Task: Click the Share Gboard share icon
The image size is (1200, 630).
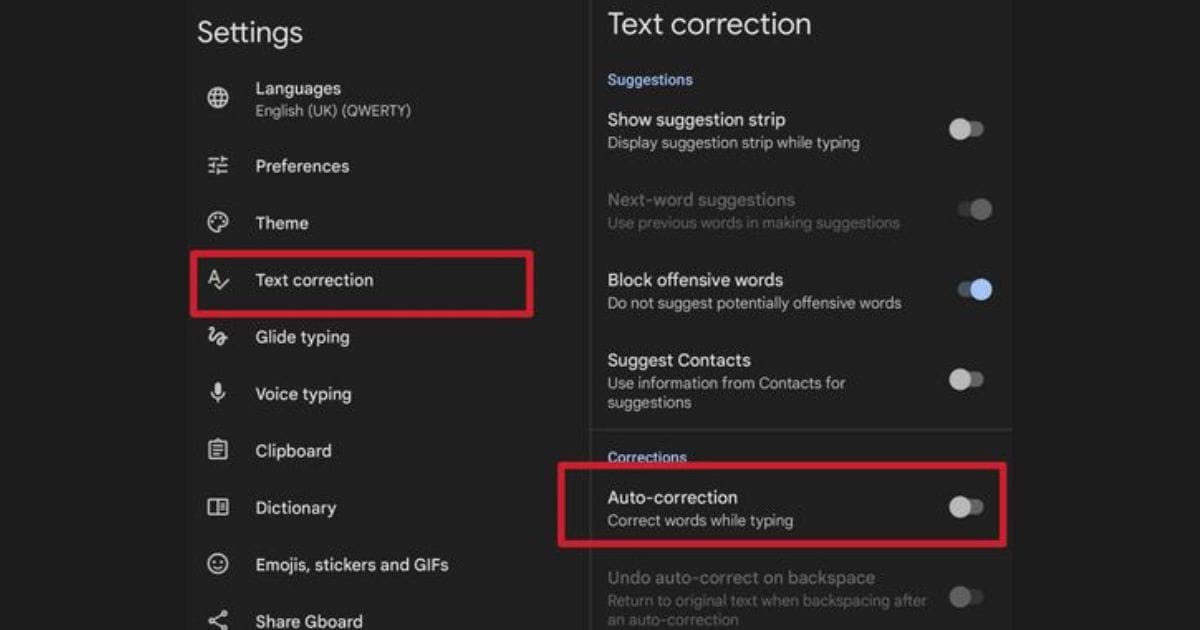Action: click(217, 618)
